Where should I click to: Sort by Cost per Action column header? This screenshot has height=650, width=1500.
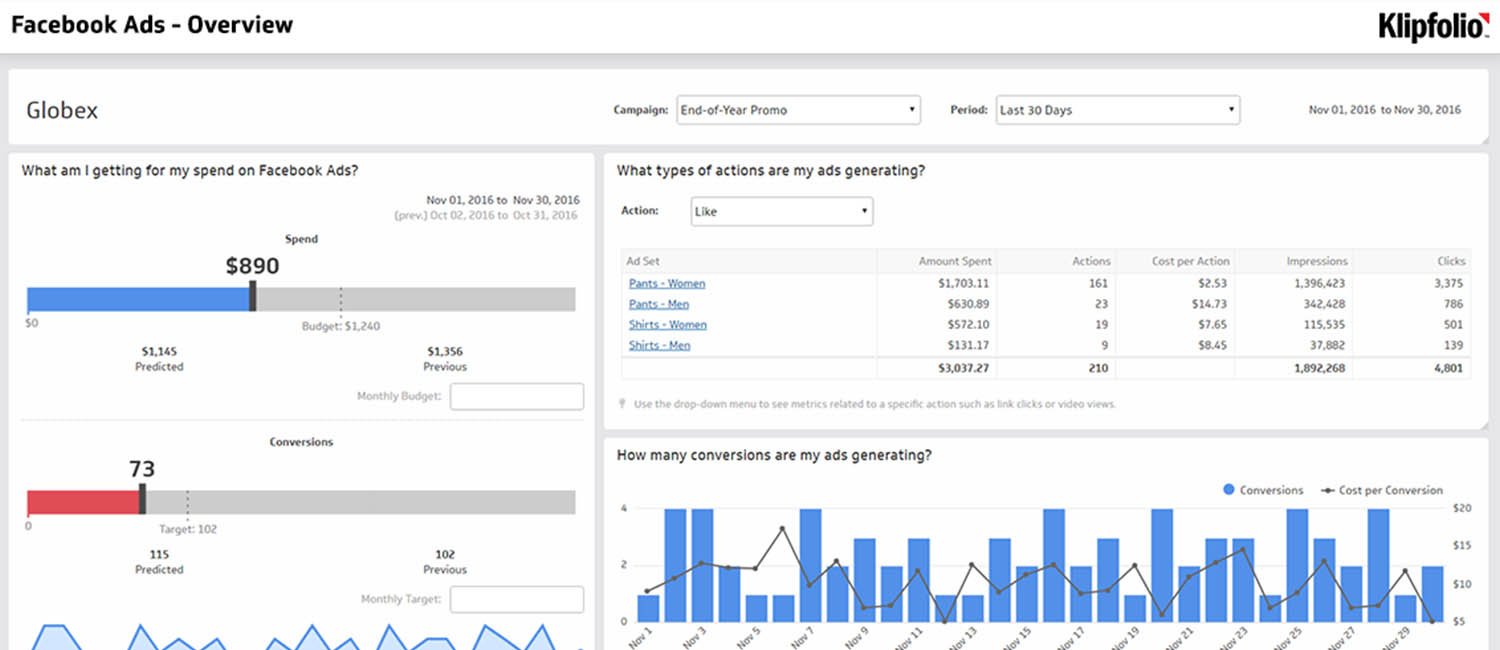pos(1190,261)
